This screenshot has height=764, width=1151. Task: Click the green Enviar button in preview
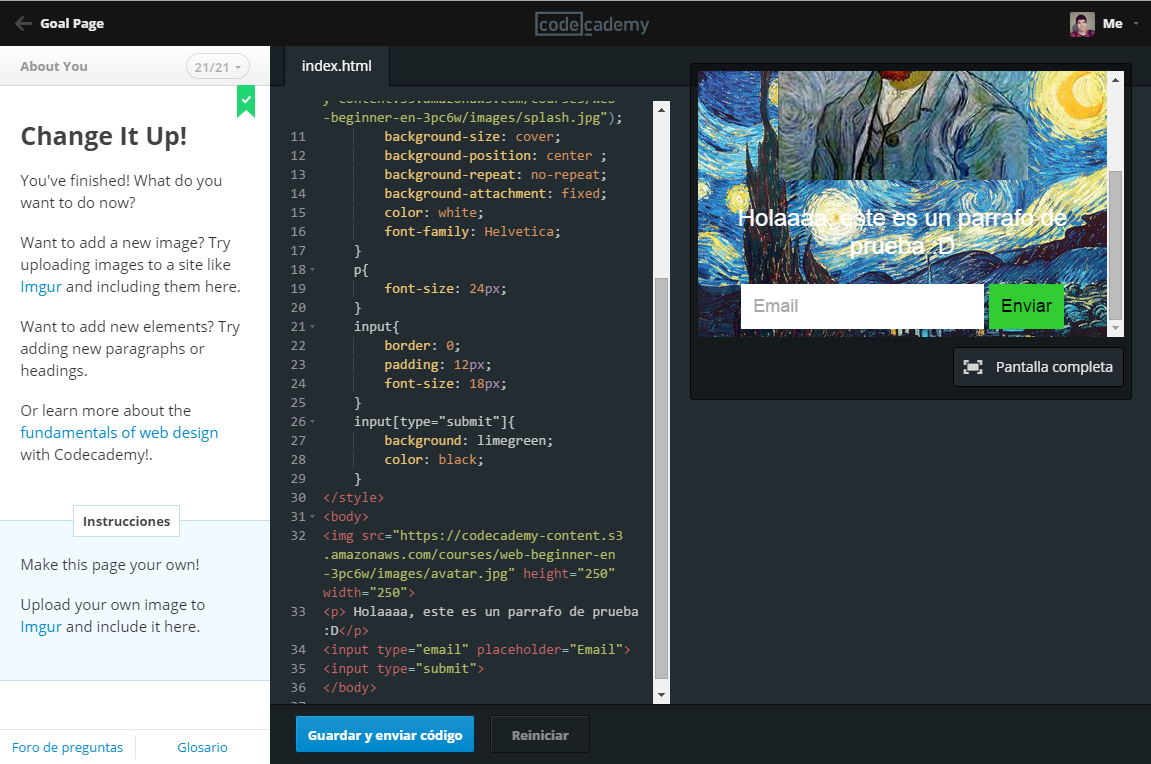[1026, 306]
